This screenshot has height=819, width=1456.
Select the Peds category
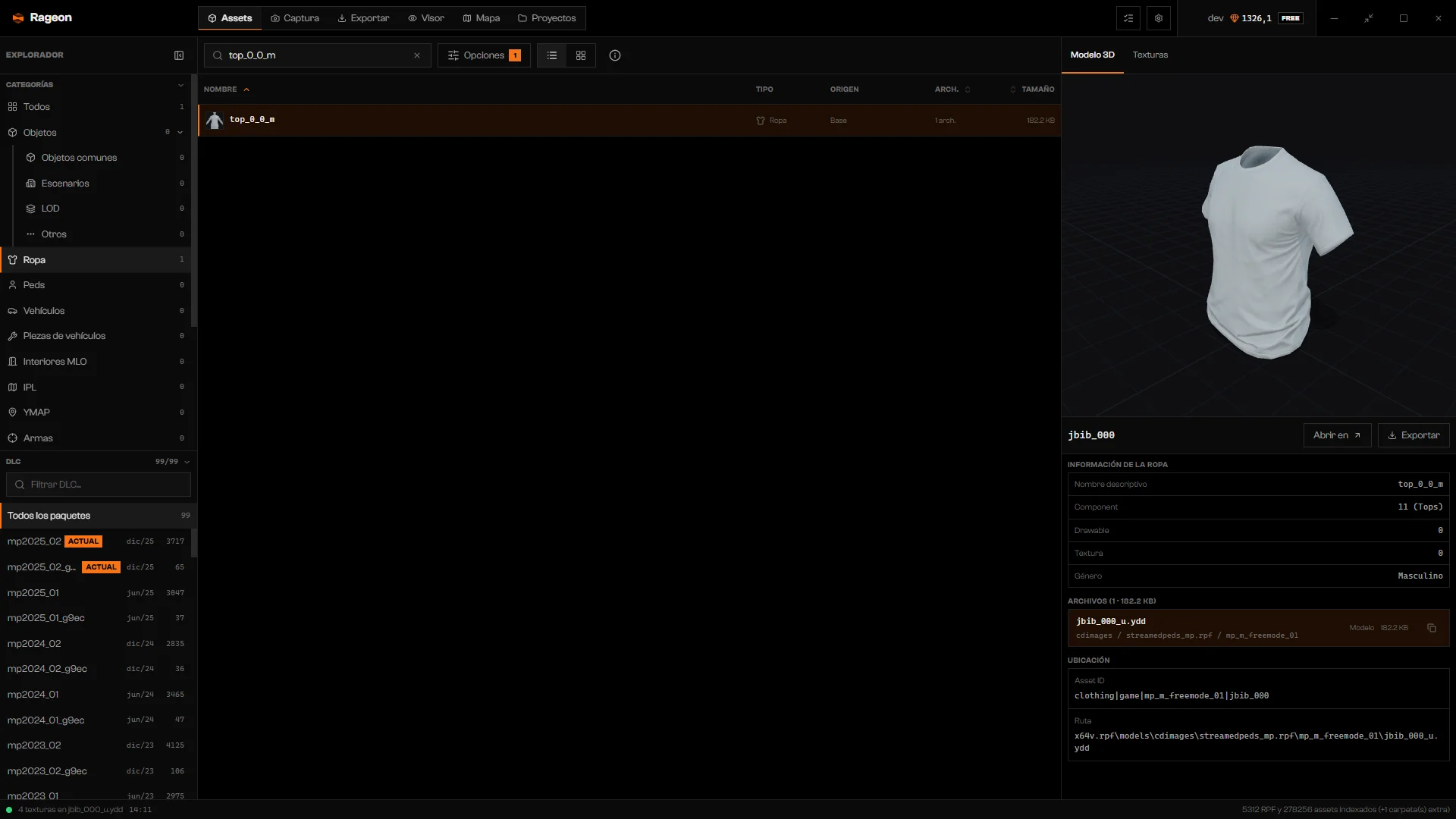pos(96,285)
